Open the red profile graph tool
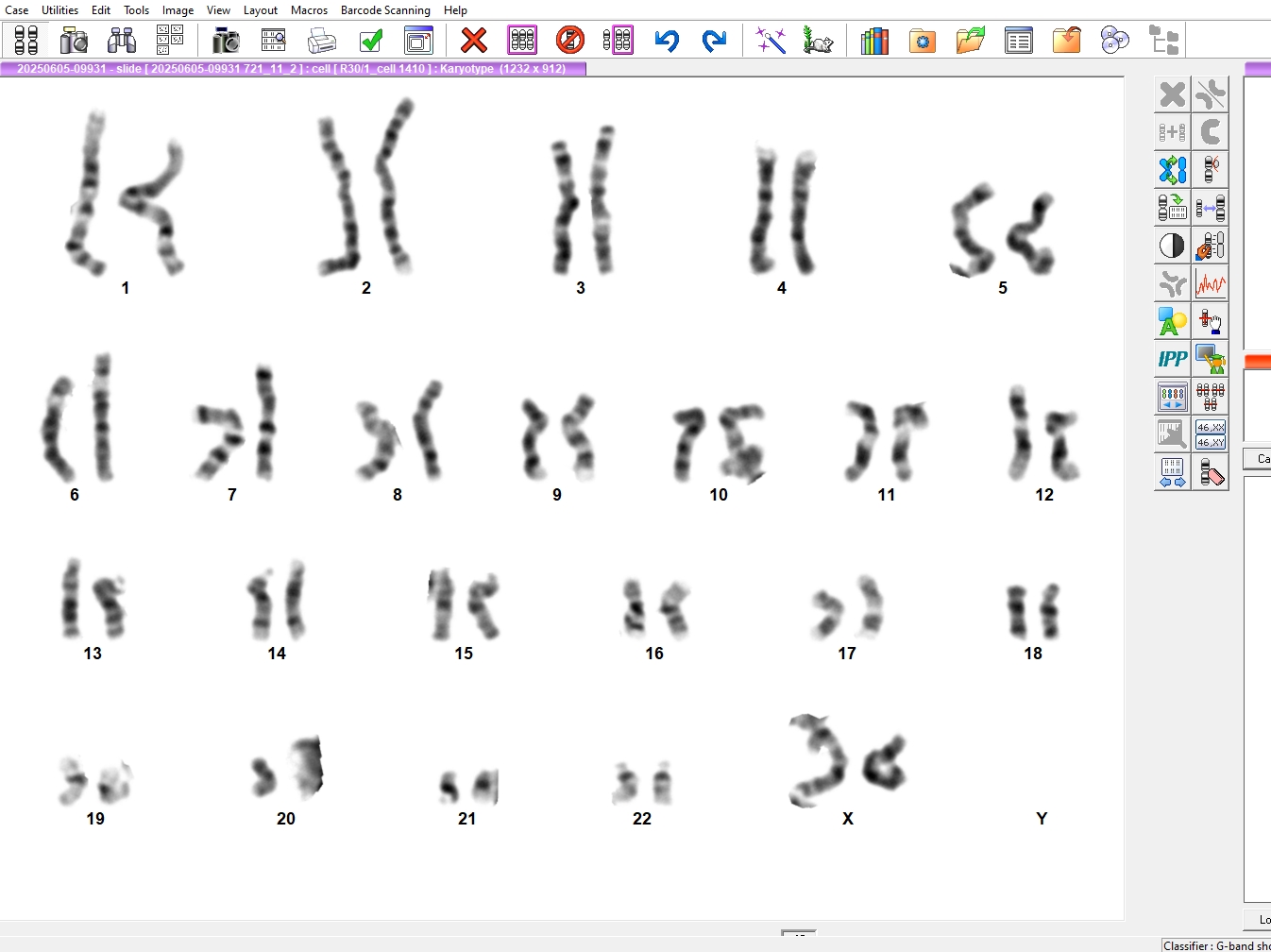Viewport: 1271px width, 952px height. [1211, 283]
